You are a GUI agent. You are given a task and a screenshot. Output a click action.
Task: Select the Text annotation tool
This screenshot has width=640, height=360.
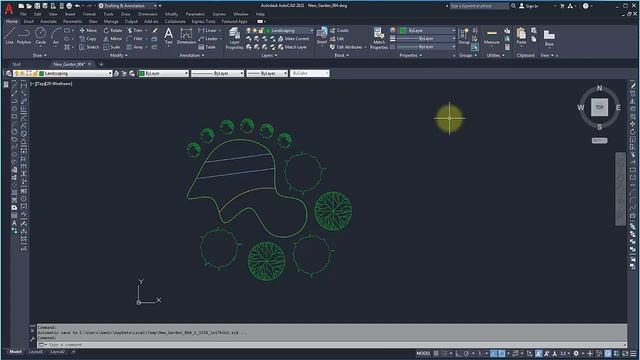click(x=169, y=36)
